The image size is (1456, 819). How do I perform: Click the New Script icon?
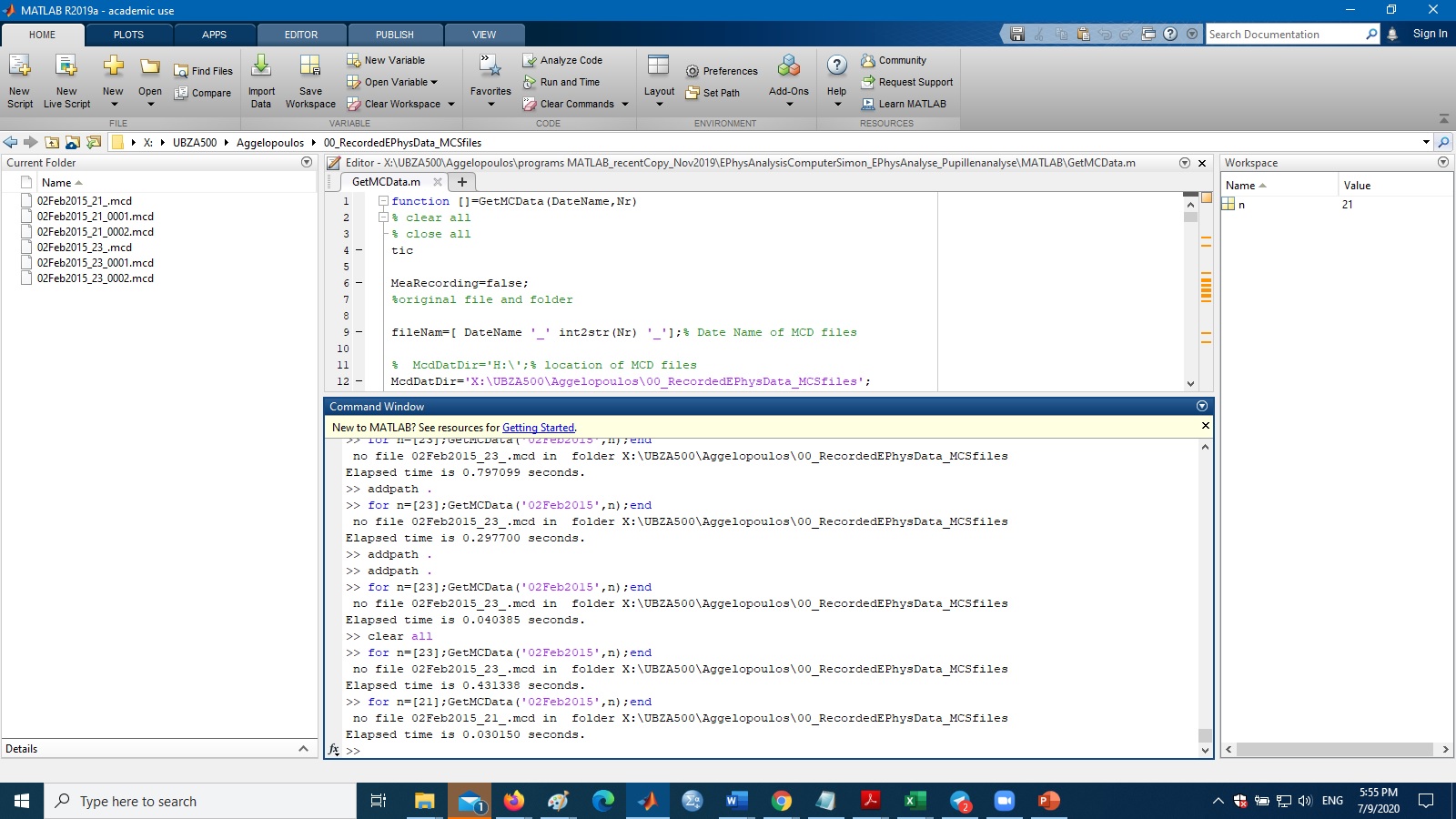click(x=19, y=66)
